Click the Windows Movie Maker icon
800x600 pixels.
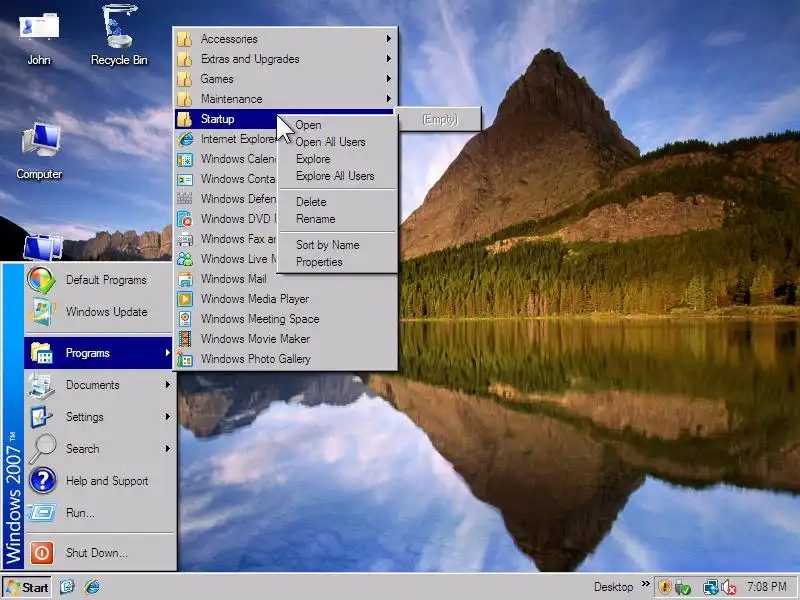185,339
